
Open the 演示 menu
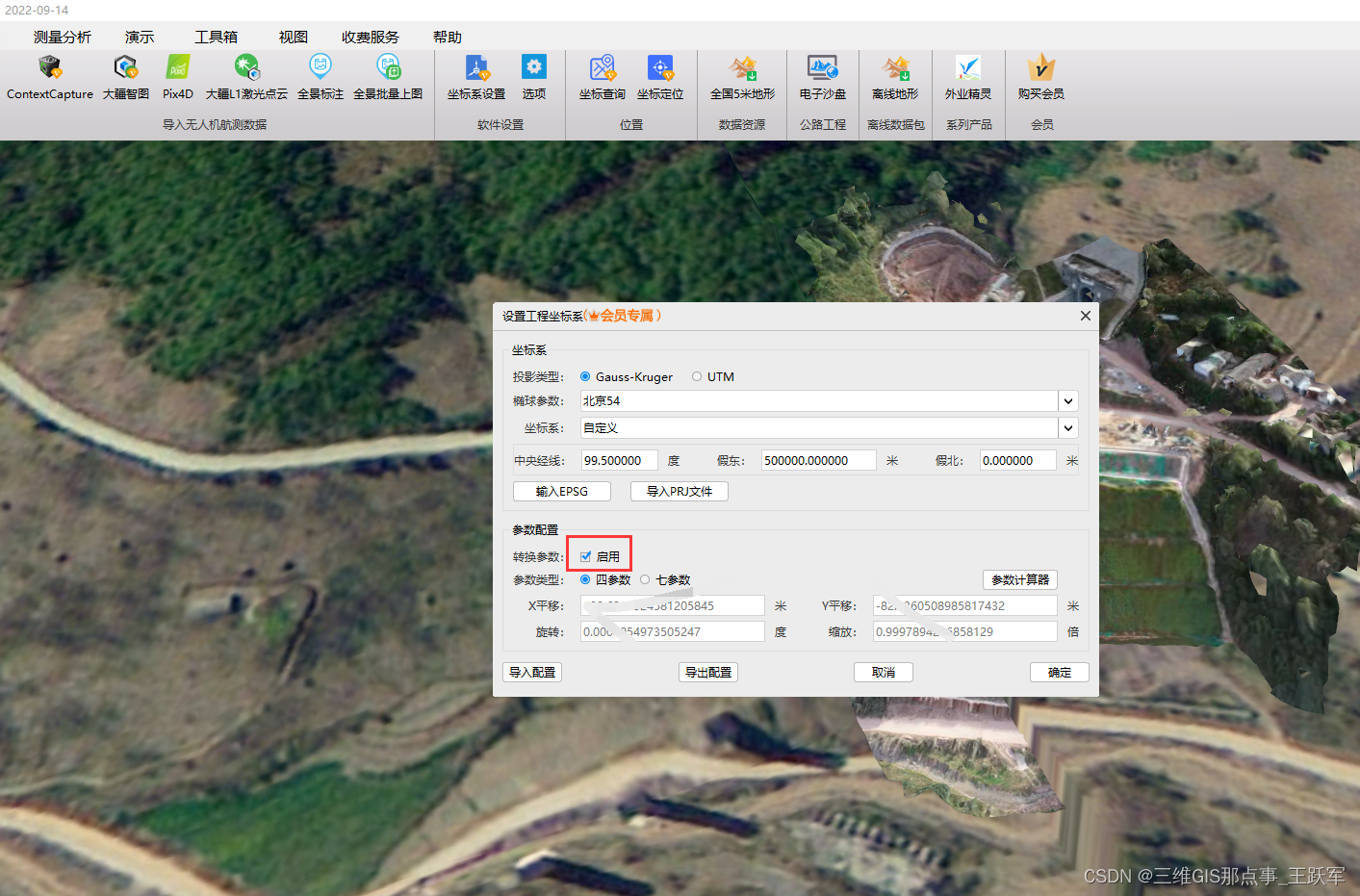(140, 37)
